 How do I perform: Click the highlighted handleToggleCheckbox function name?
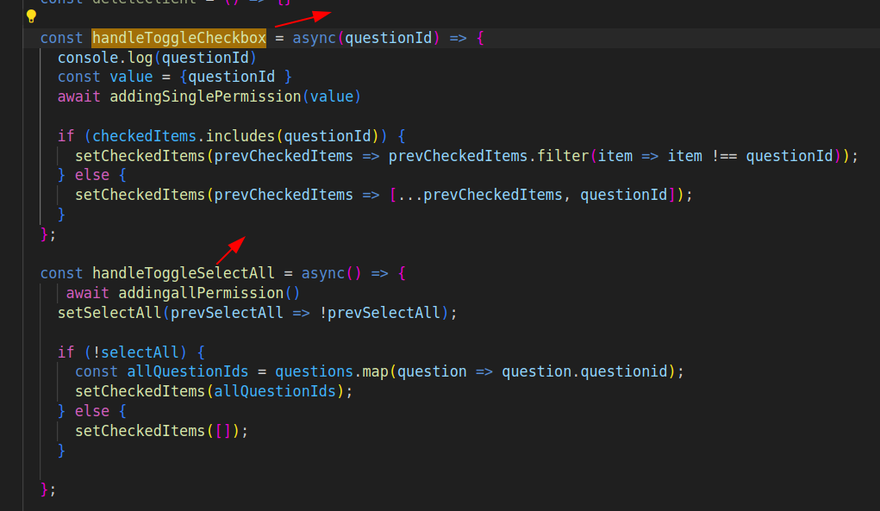(x=179, y=38)
